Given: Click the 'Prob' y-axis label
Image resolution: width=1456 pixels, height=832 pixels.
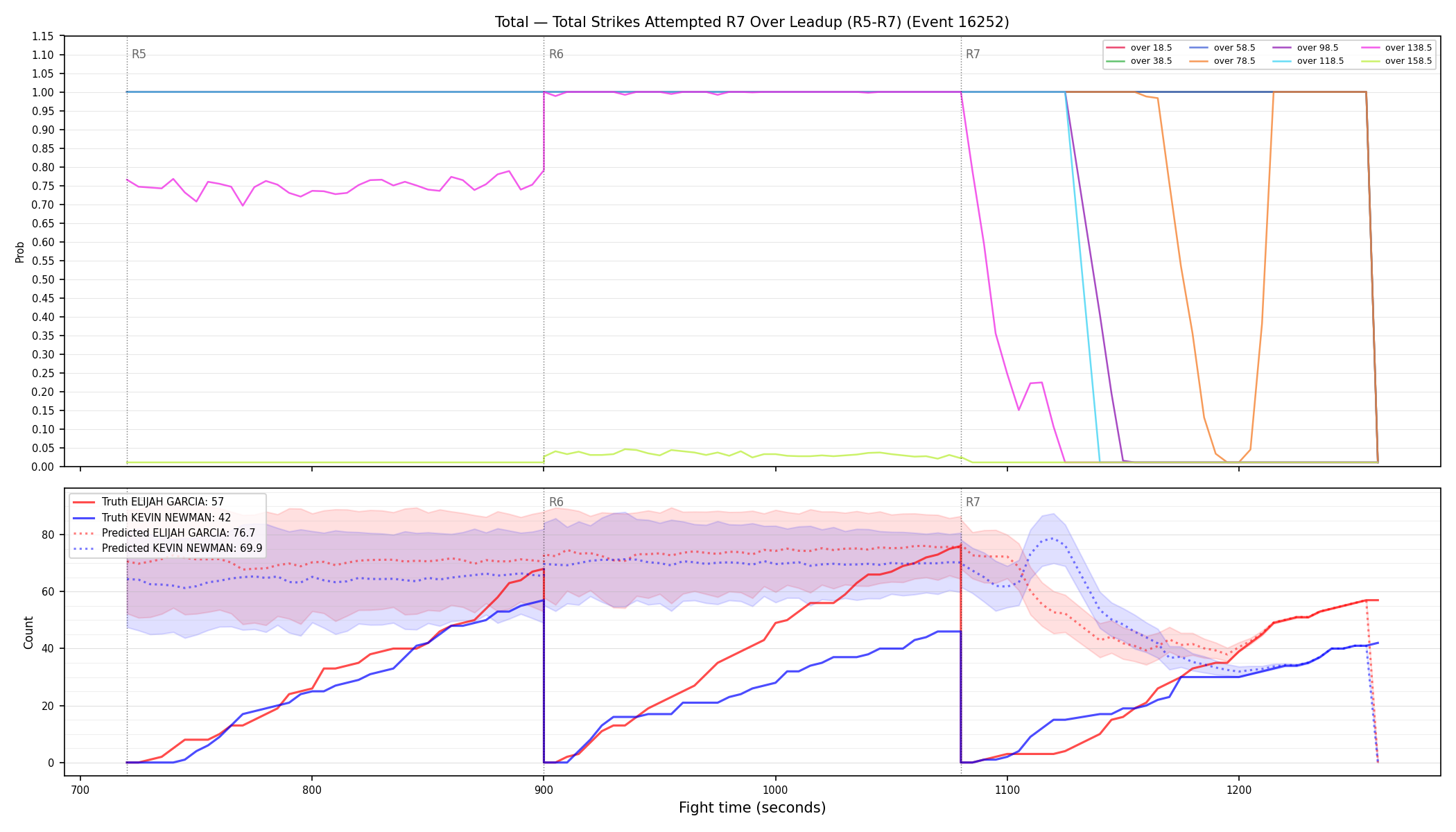Looking at the screenshot, I should (x=20, y=252).
